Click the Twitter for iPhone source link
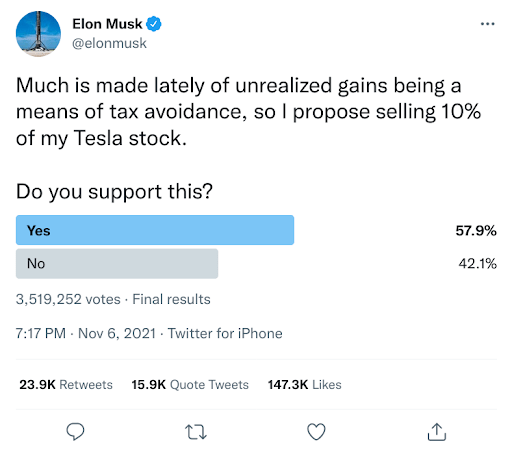 click(225, 333)
